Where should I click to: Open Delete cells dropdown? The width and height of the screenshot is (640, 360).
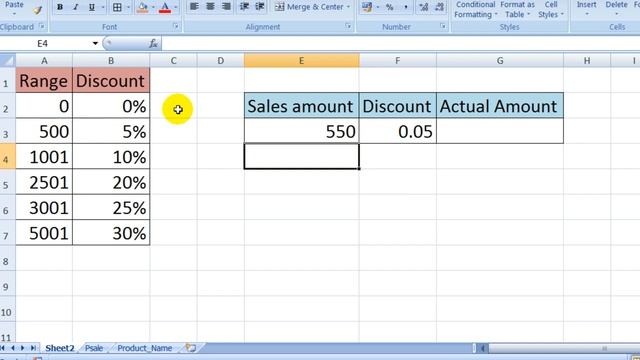point(616,14)
